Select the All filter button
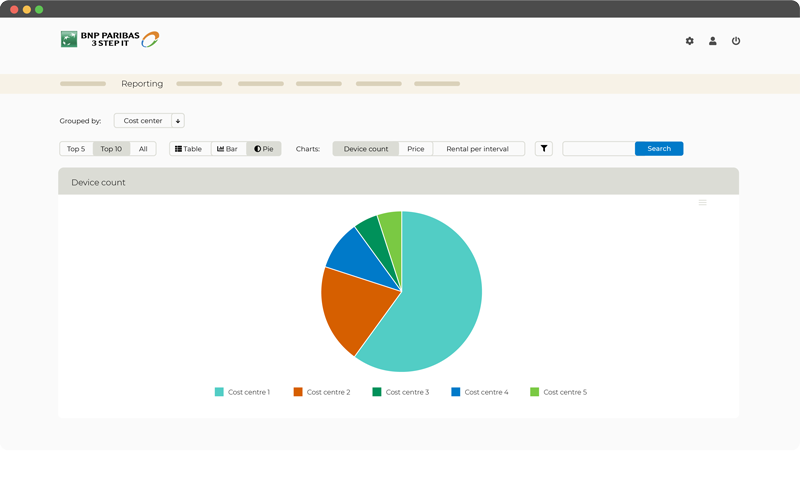800x480 pixels. click(143, 149)
